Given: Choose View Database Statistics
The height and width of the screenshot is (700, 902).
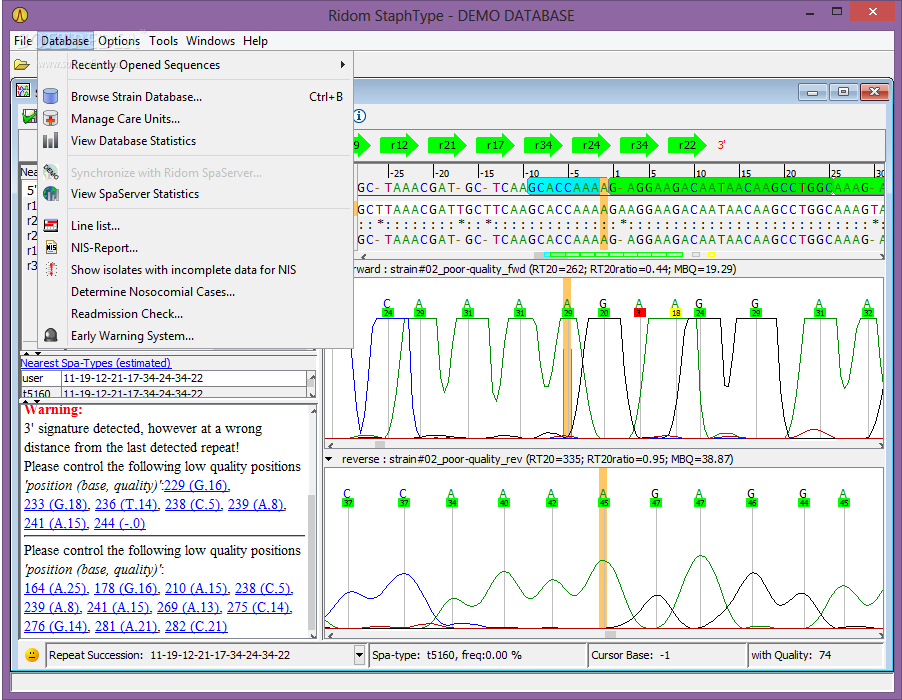Looking at the screenshot, I should [196, 140].
